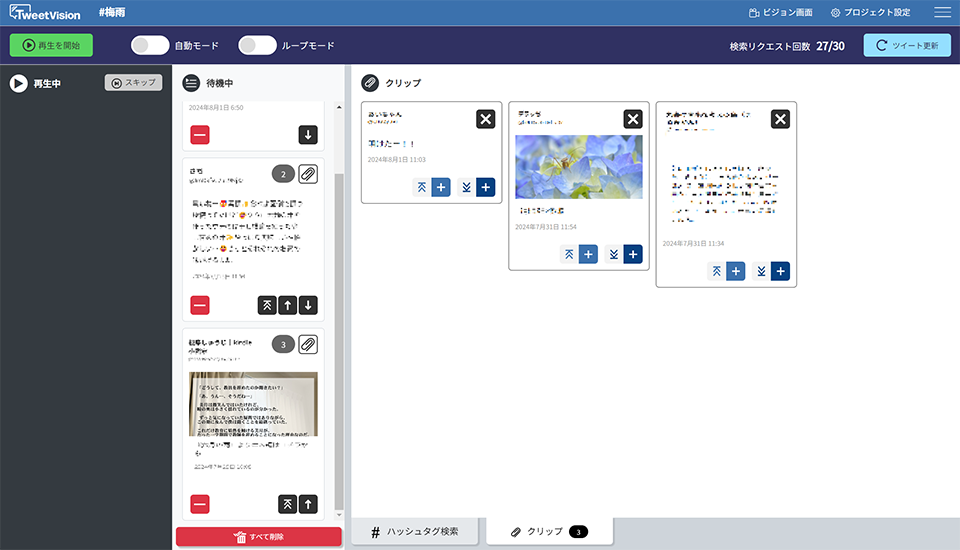Viewport: 960px width, 550px height.
Task: Open プロジェクト設定 from the header
Action: click(870, 12)
